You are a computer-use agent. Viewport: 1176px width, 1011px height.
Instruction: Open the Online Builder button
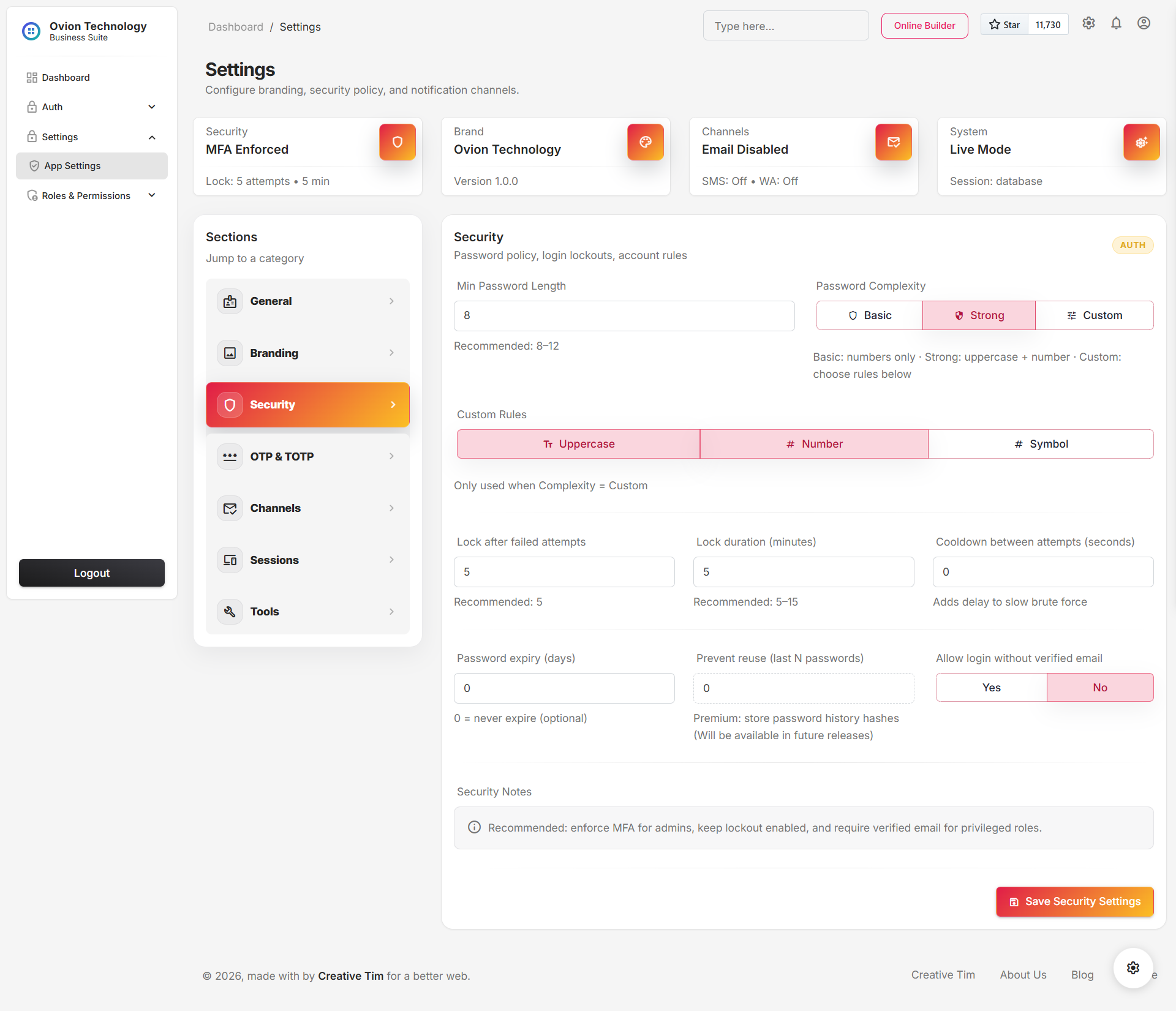pyautogui.click(x=924, y=25)
